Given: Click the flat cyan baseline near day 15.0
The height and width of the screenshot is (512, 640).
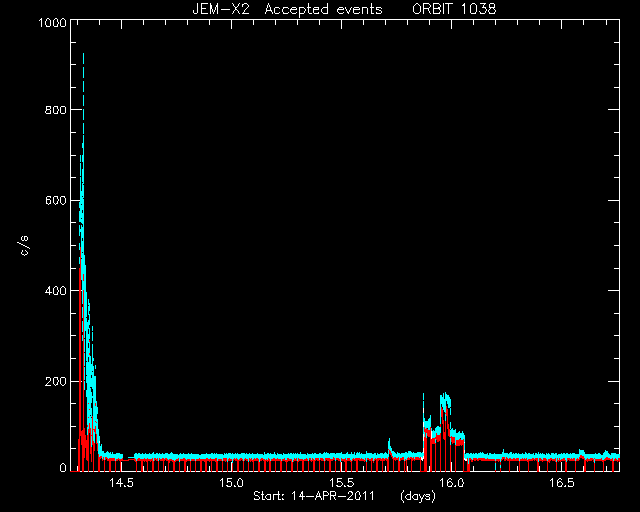Looking at the screenshot, I should click(x=231, y=456).
